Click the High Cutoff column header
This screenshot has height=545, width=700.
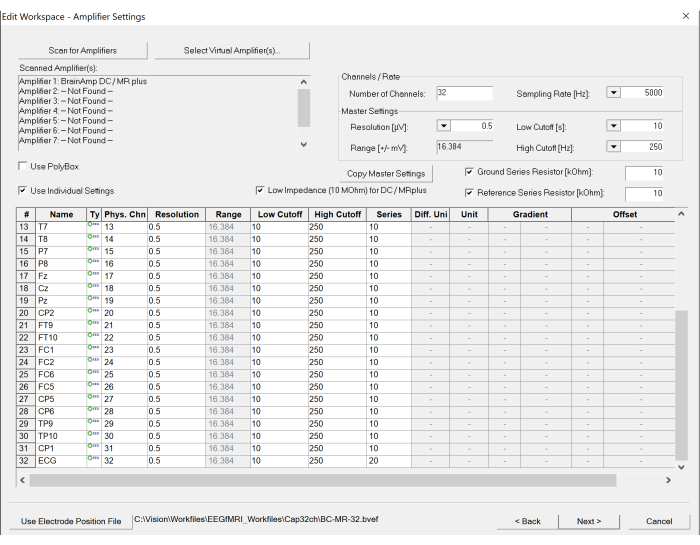(338, 214)
